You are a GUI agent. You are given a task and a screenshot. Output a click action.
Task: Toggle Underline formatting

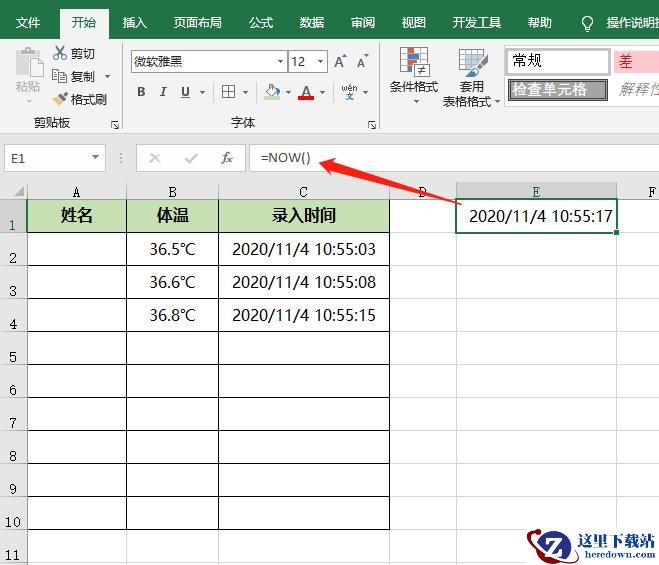(185, 92)
